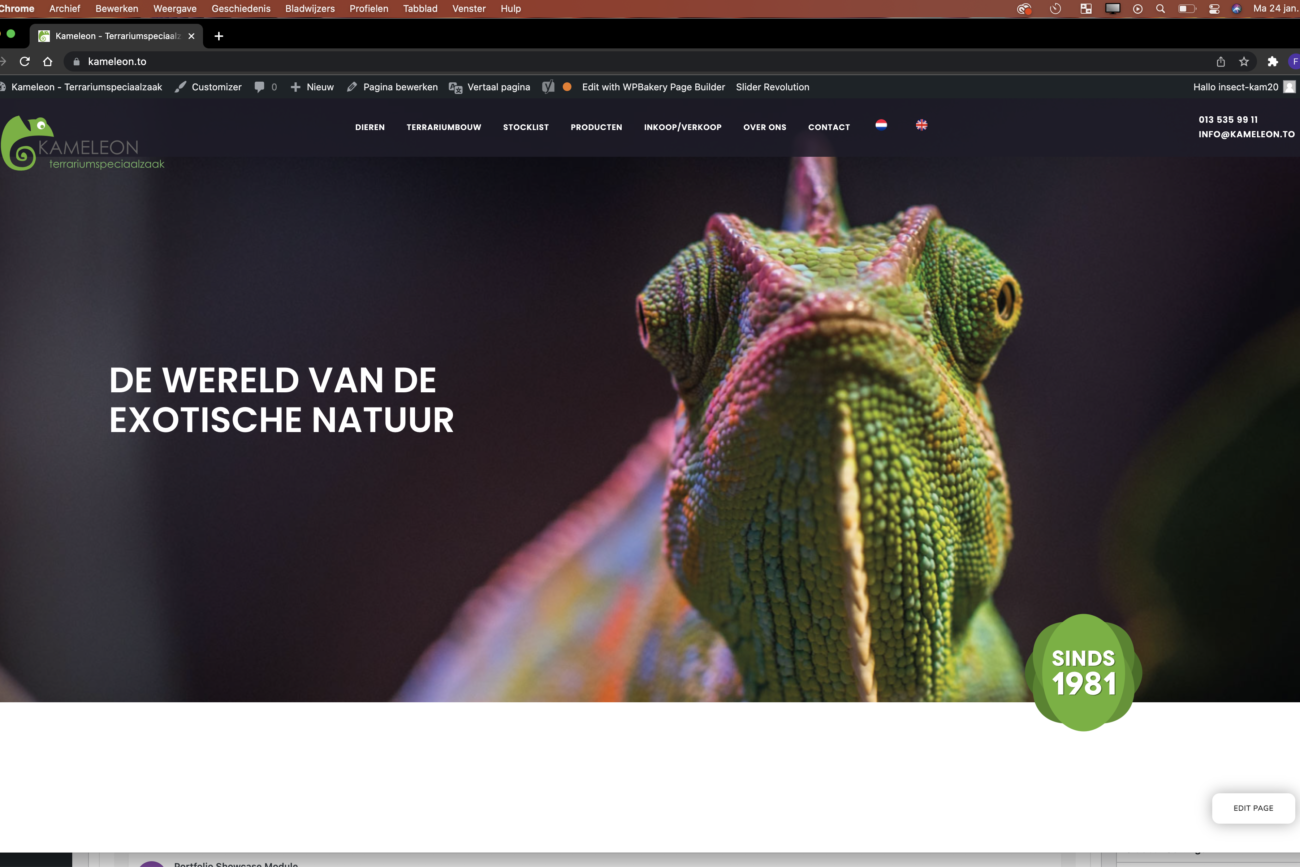The image size is (1300, 867).
Task: Open the Chrome extensions puzzle icon
Action: 1272,61
